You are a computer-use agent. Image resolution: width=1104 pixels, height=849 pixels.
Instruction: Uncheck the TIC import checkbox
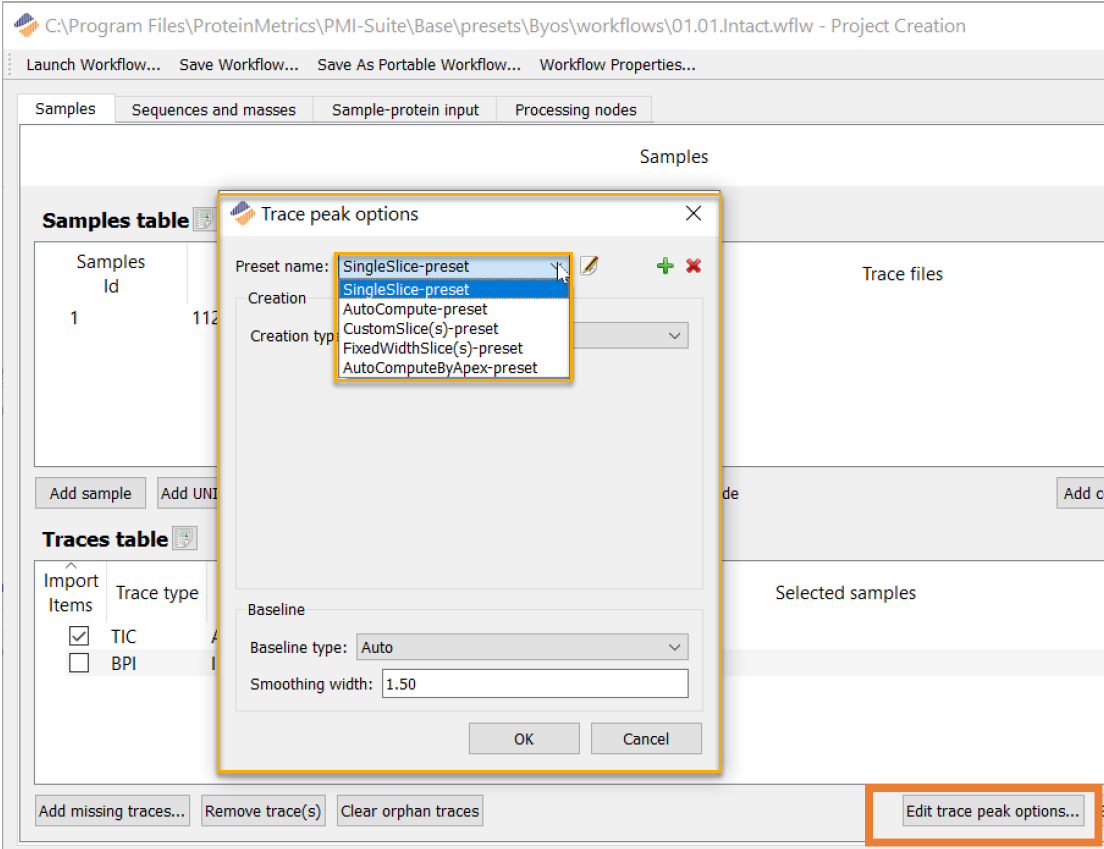pyautogui.click(x=79, y=636)
